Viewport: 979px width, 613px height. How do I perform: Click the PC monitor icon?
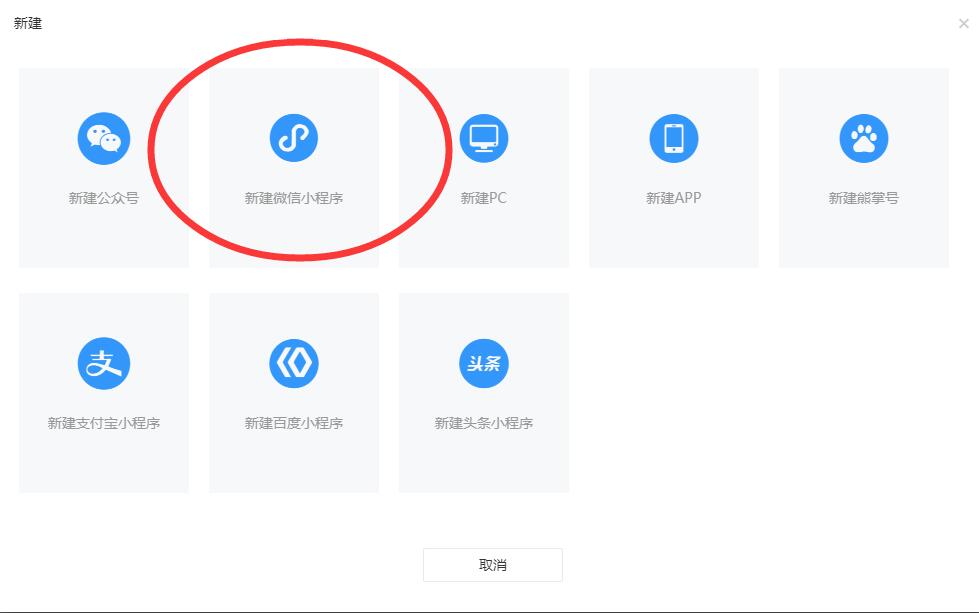[484, 138]
